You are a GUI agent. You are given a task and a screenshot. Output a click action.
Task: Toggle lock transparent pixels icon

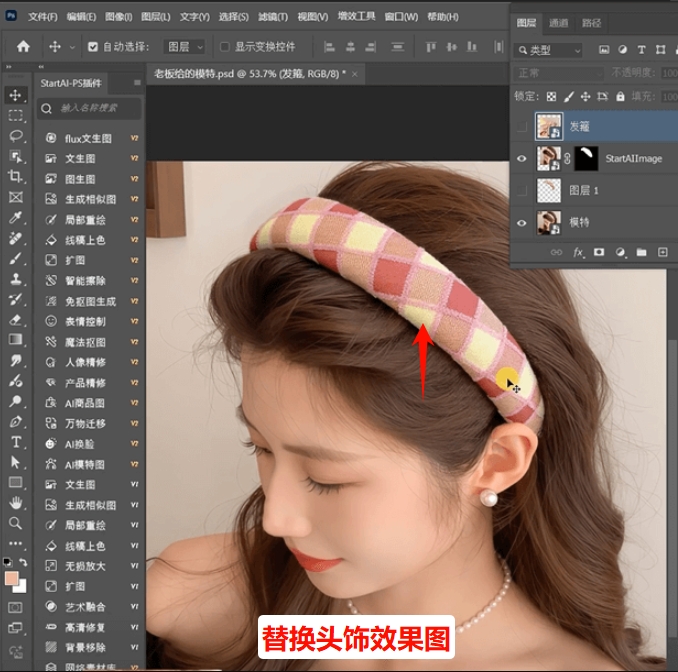tap(551, 96)
